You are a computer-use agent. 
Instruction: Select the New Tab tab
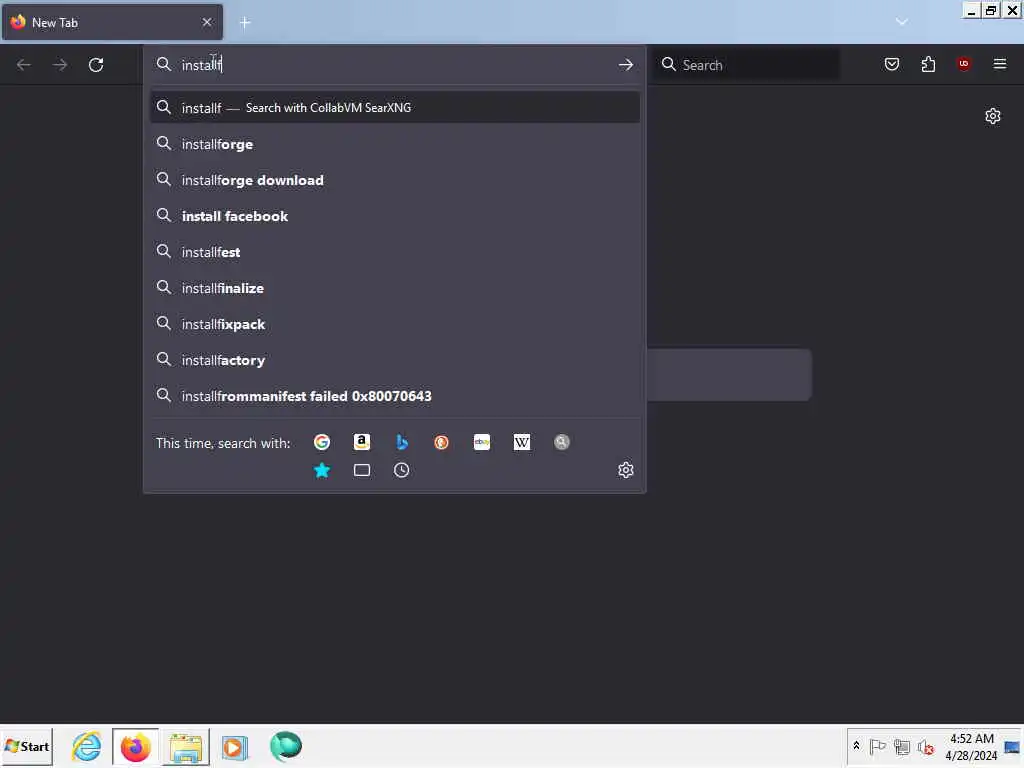coord(112,22)
